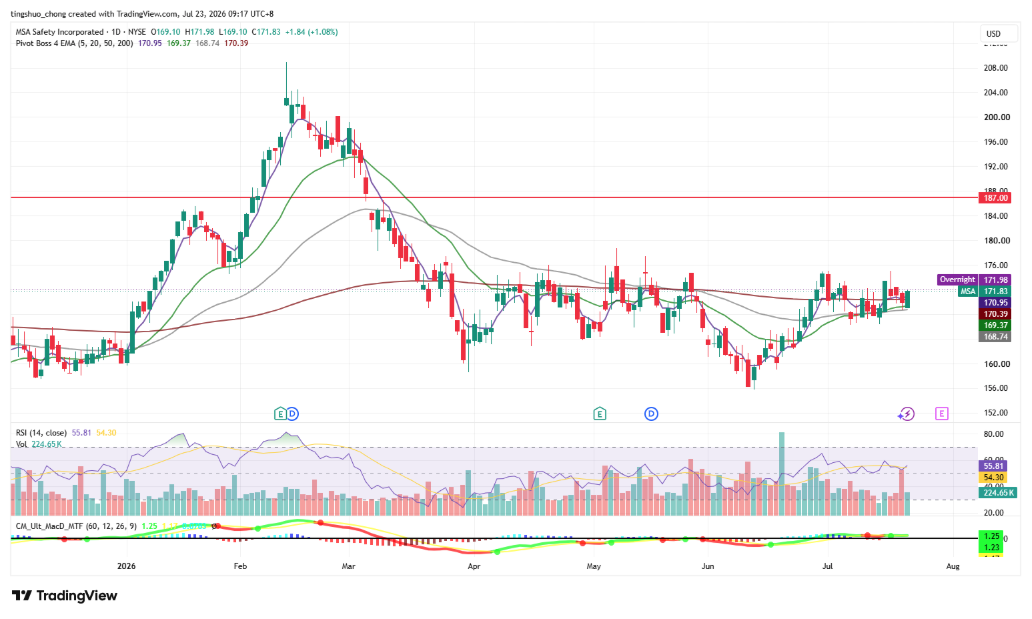
Task: Click the Mar label on time axis
Action: click(x=349, y=566)
